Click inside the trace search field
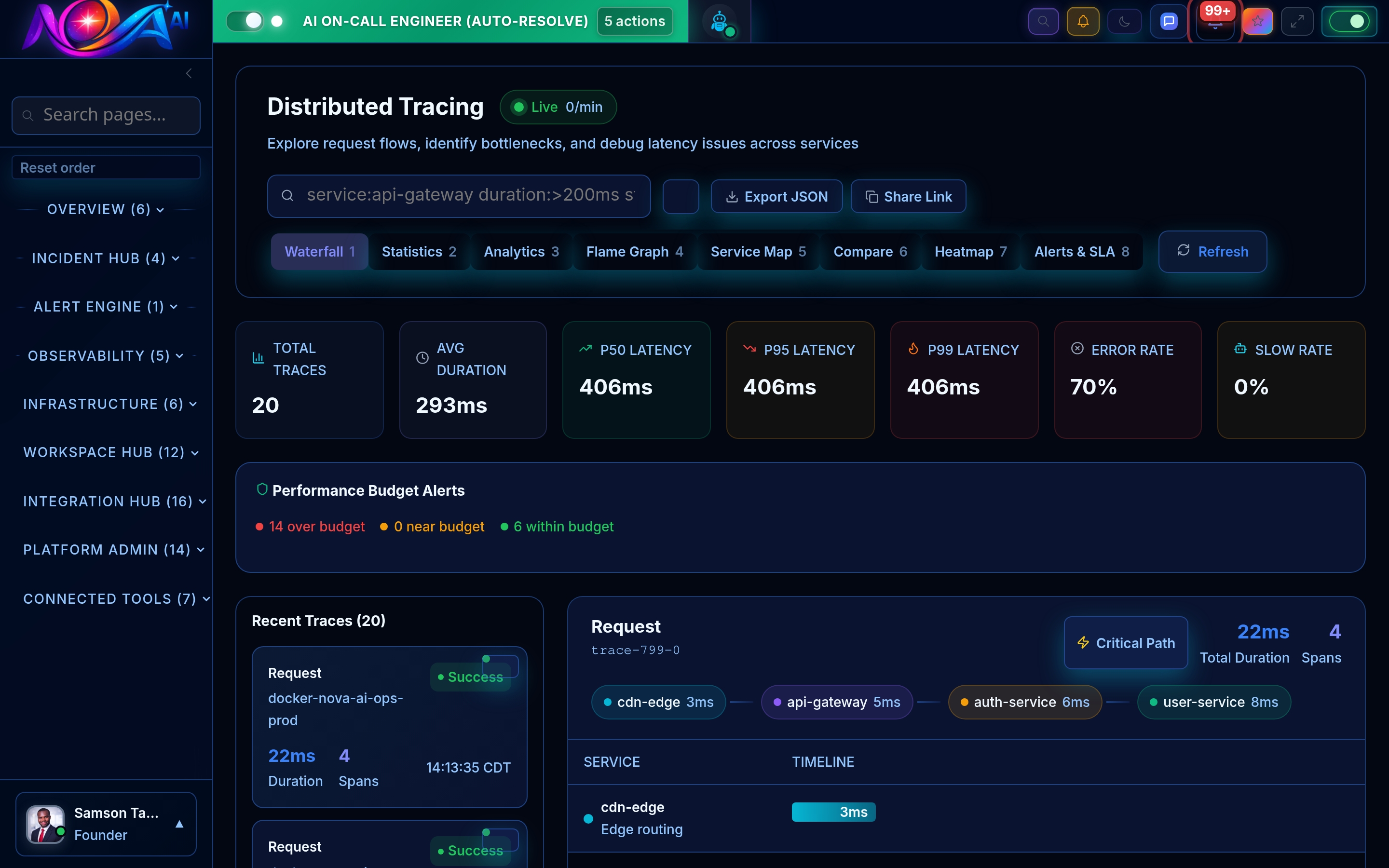The height and width of the screenshot is (868, 1389). point(459,196)
